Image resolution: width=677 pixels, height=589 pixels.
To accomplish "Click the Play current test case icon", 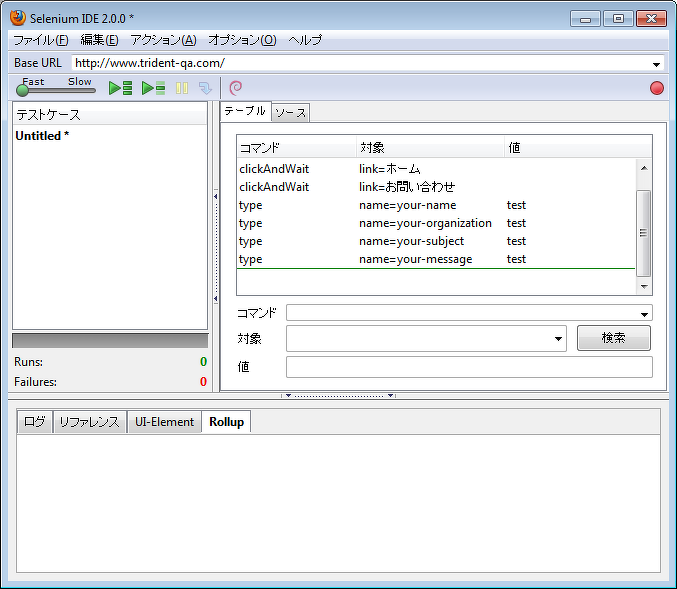I will [x=153, y=88].
